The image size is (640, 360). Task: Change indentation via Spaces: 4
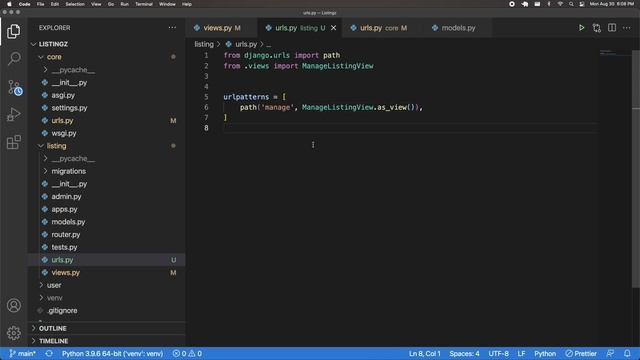tap(464, 353)
